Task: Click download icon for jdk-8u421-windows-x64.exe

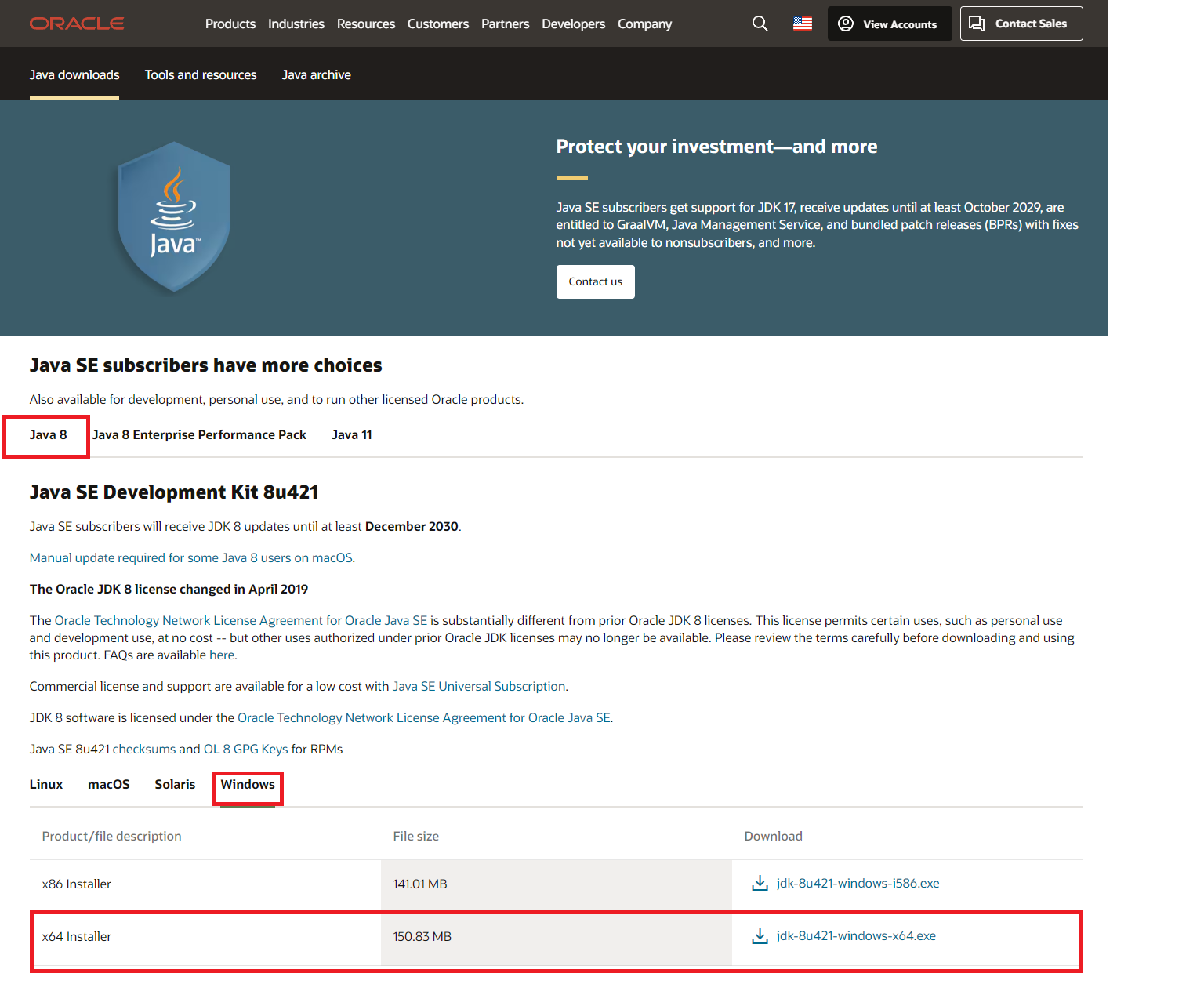Action: click(760, 936)
